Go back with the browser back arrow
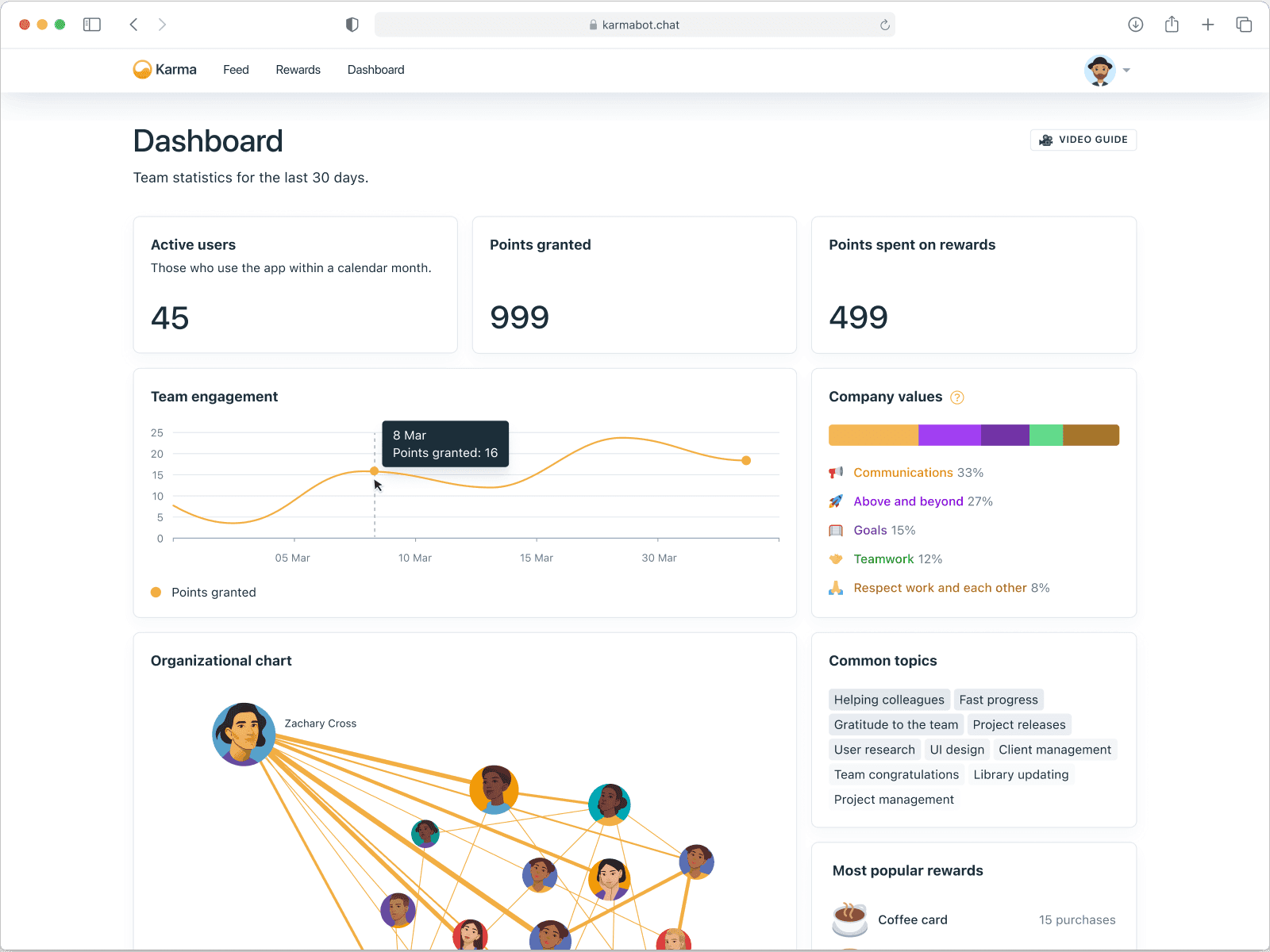Image resolution: width=1270 pixels, height=952 pixels. tap(133, 25)
